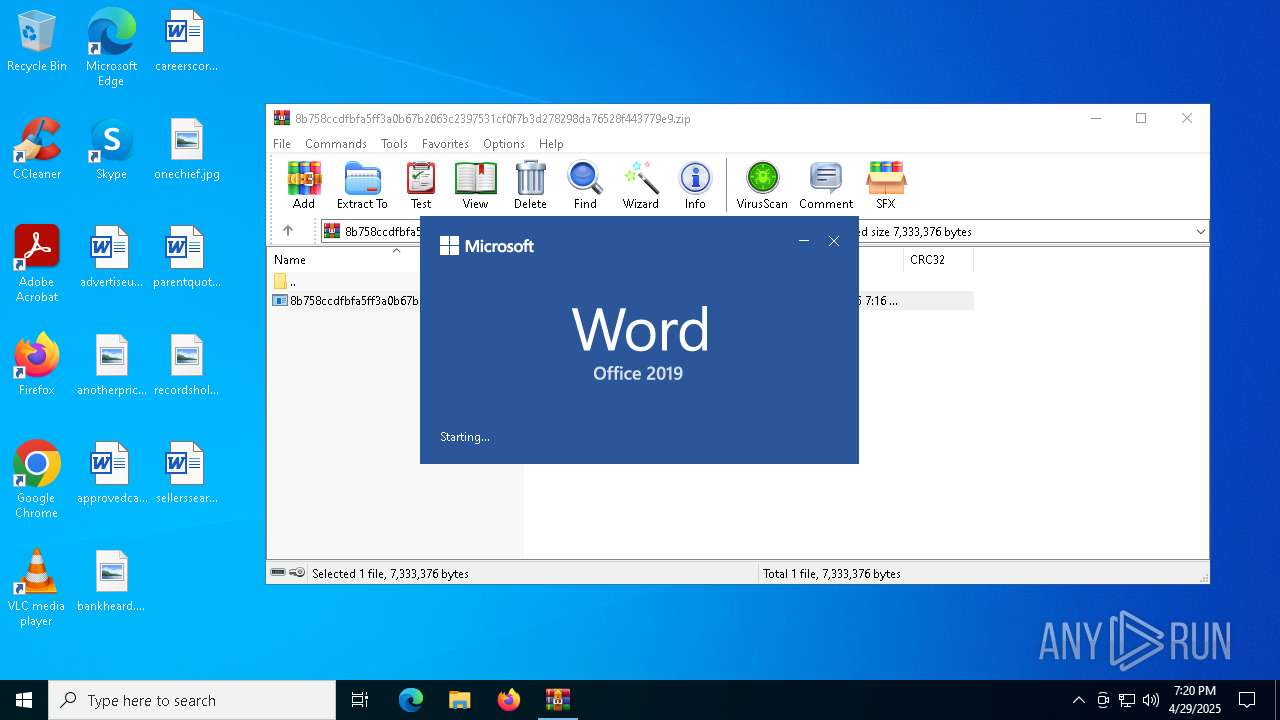Viewport: 1280px width, 720px height.
Task: Click the SFX toolbar icon
Action: click(886, 186)
